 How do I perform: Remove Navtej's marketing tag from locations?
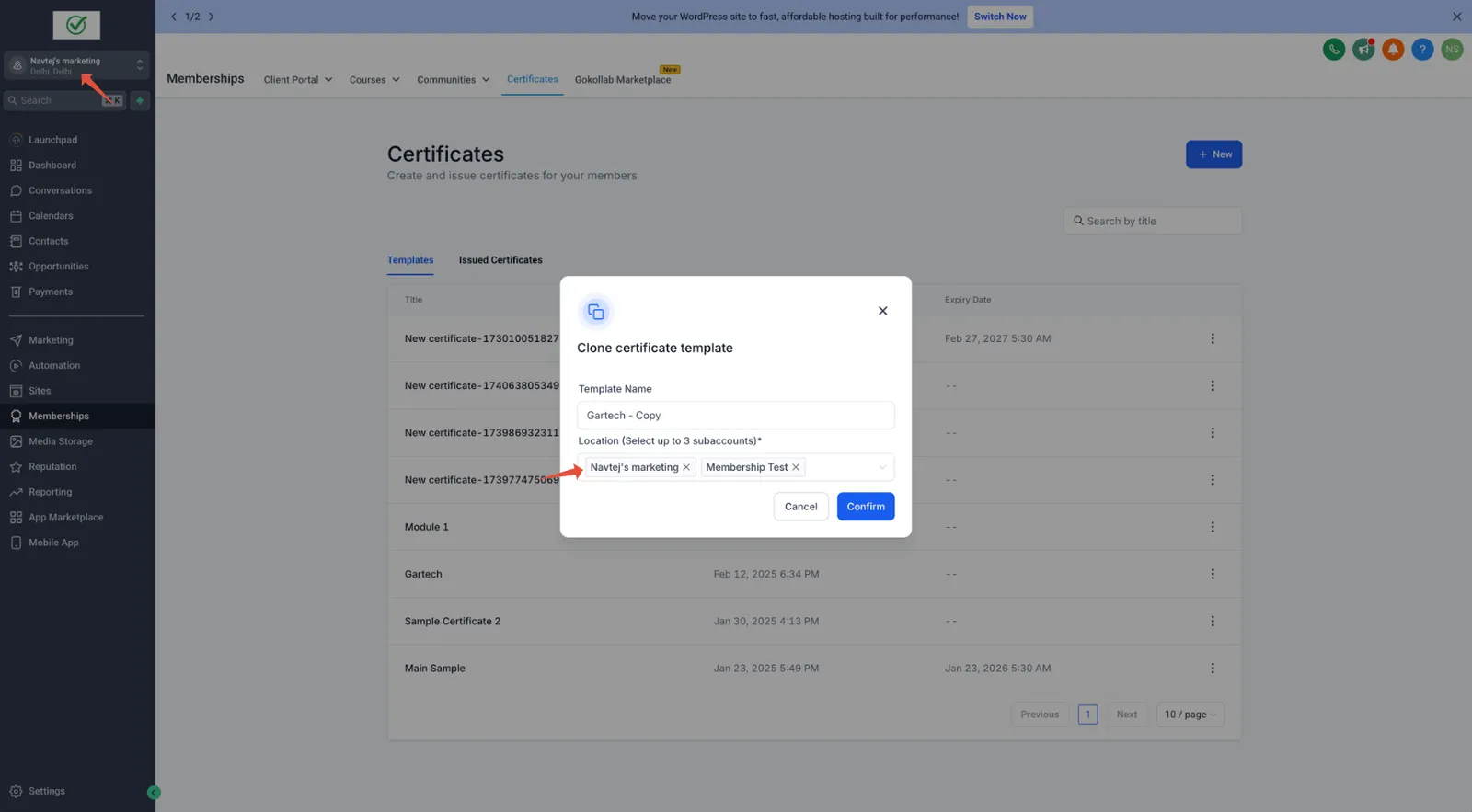(x=686, y=467)
